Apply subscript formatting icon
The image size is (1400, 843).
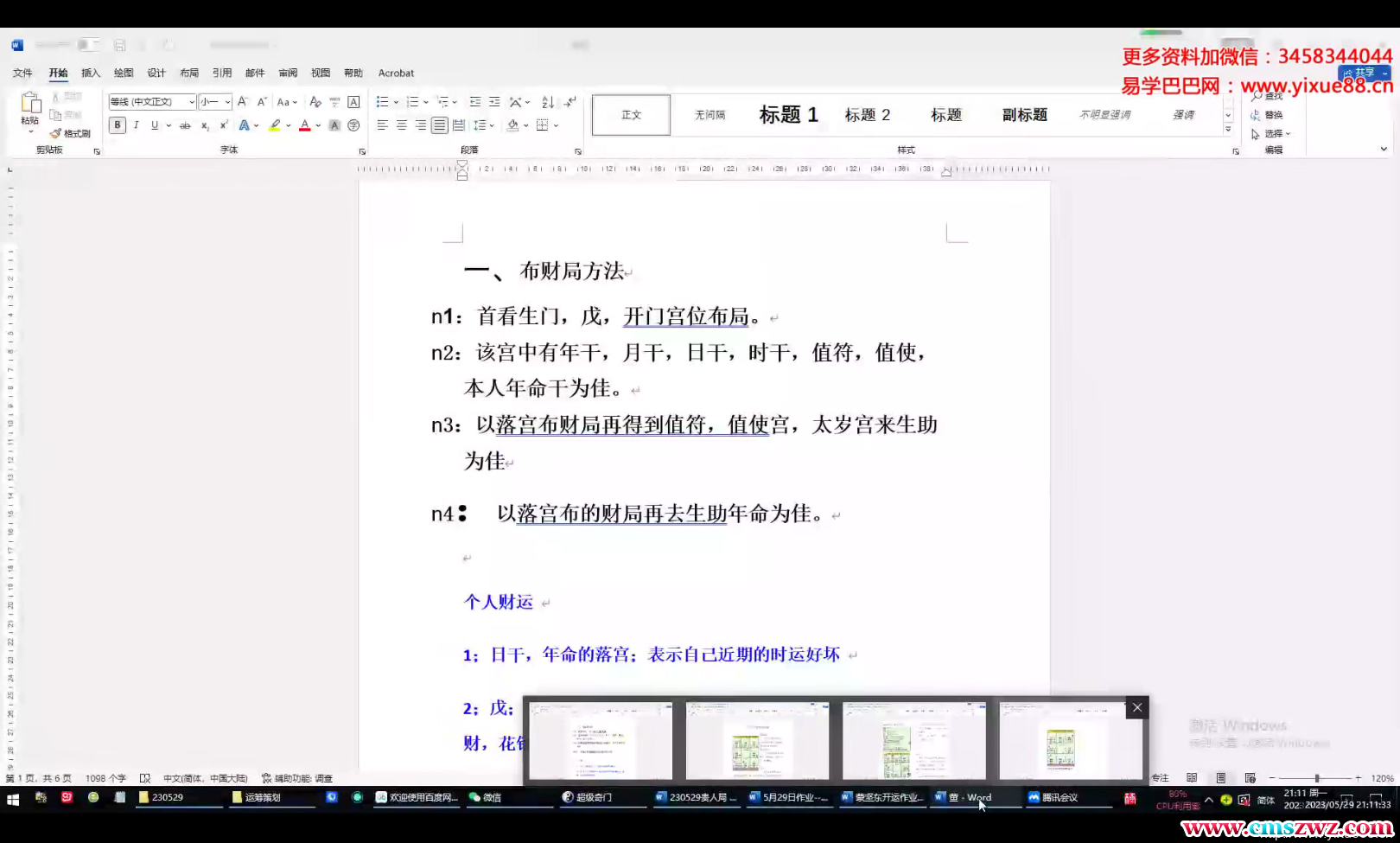[205, 125]
